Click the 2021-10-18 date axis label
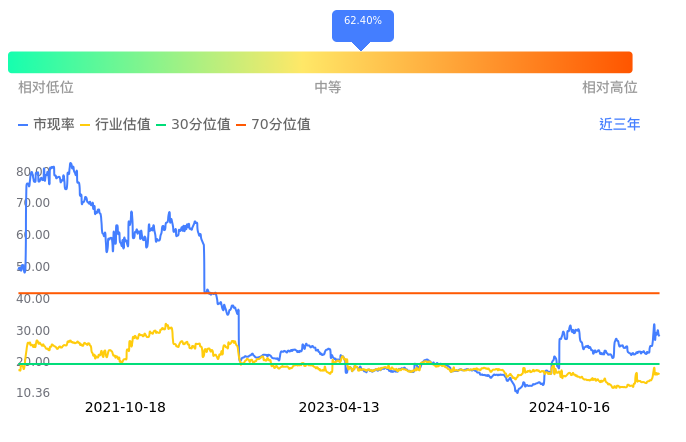 tap(125, 408)
